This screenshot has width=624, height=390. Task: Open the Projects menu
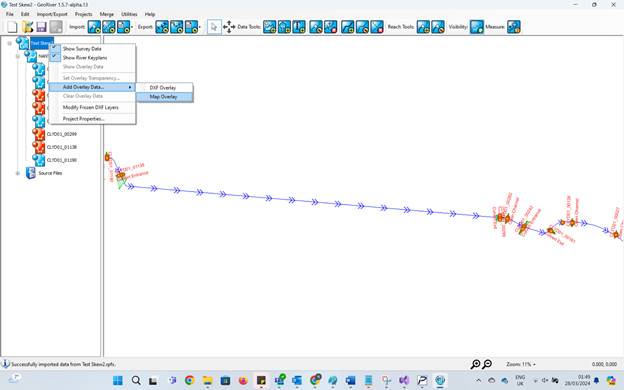pos(84,14)
